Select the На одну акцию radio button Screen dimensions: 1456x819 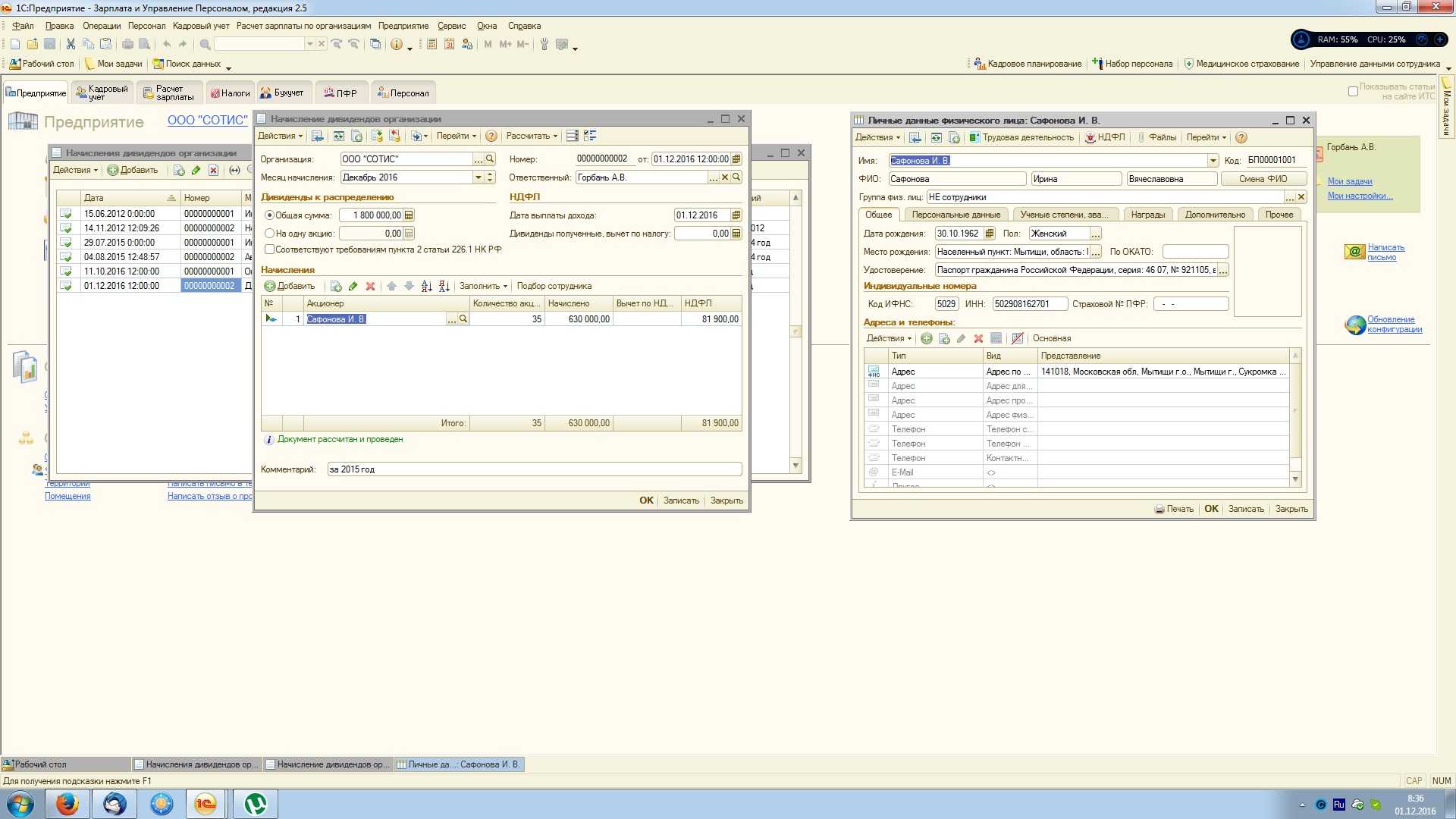269,234
